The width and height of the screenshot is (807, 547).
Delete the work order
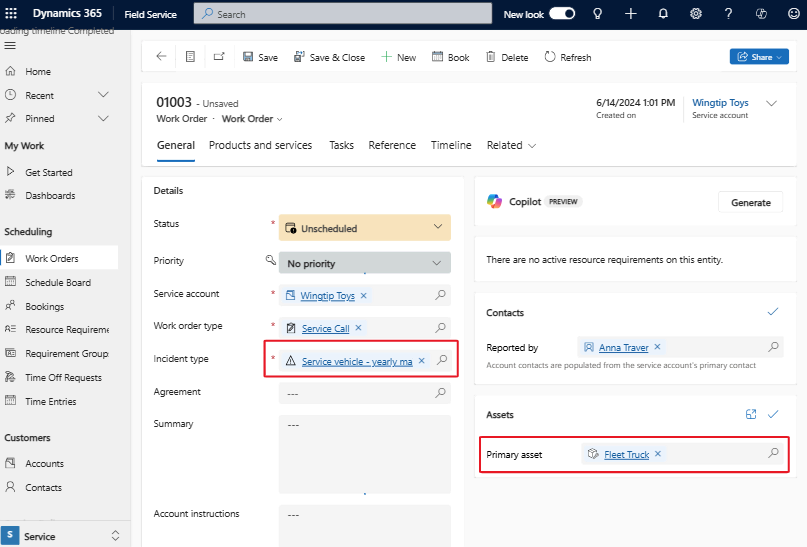(x=507, y=57)
